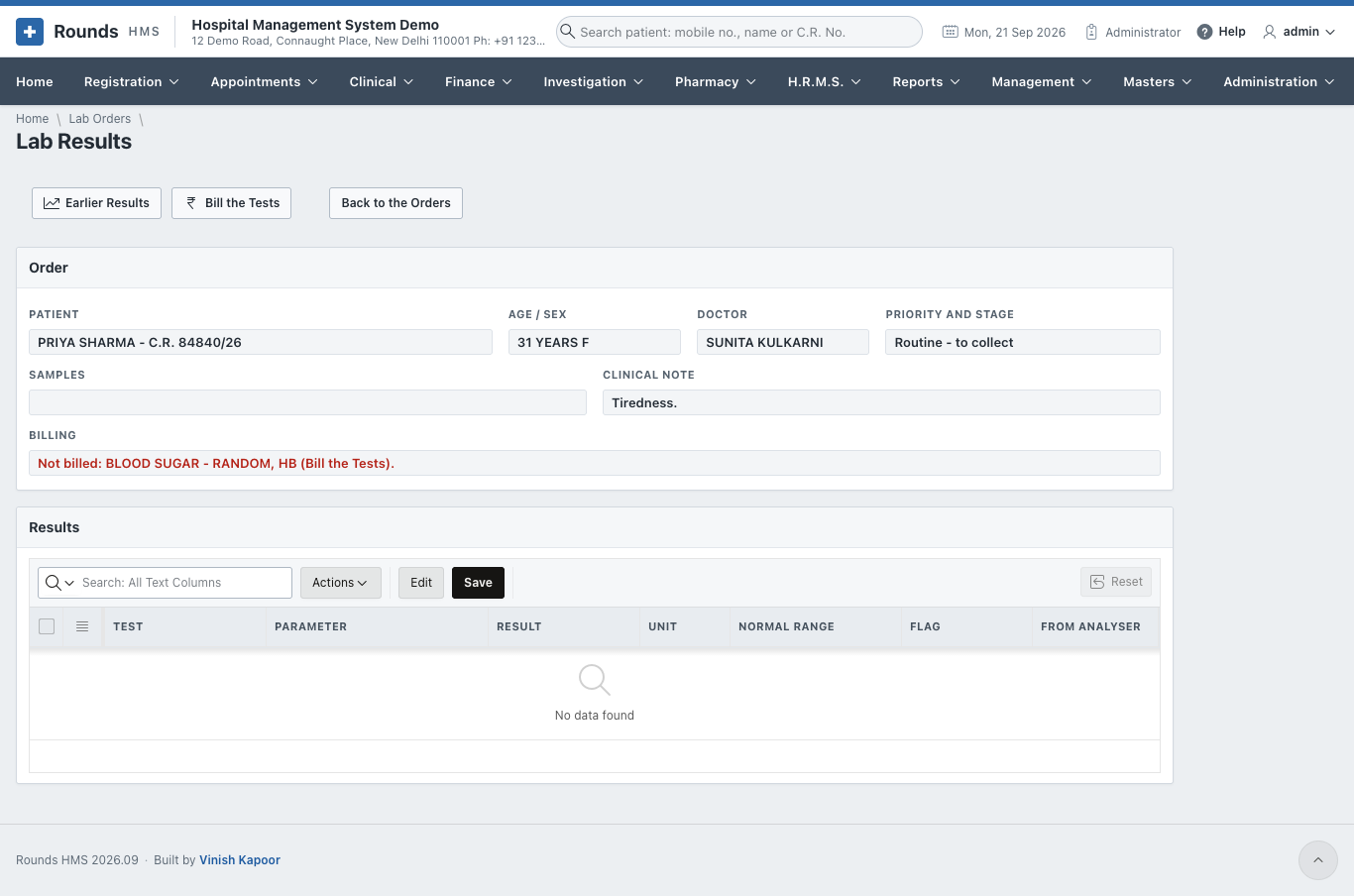Click the calendar icon beside the date
The image size is (1354, 896).
(950, 32)
